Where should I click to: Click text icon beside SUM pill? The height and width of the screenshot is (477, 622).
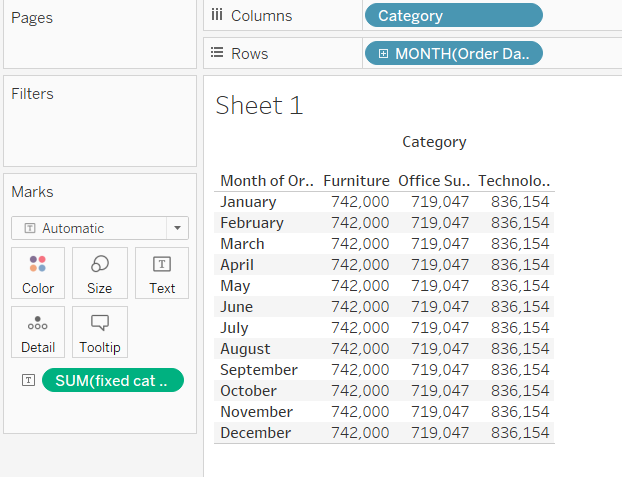pyautogui.click(x=28, y=380)
